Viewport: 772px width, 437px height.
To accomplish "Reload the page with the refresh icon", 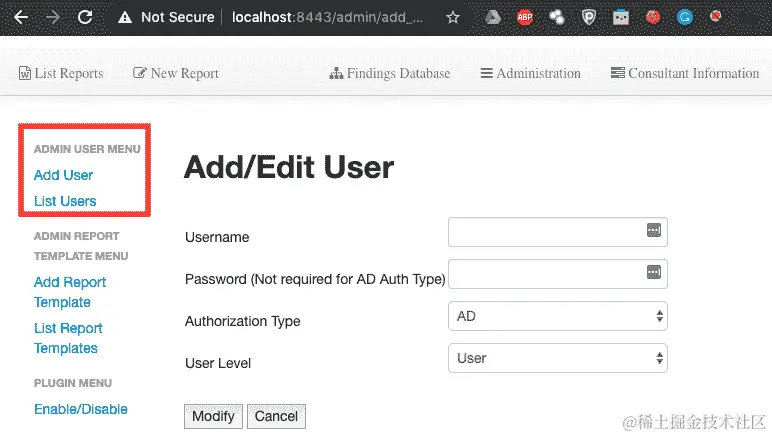I will point(85,17).
